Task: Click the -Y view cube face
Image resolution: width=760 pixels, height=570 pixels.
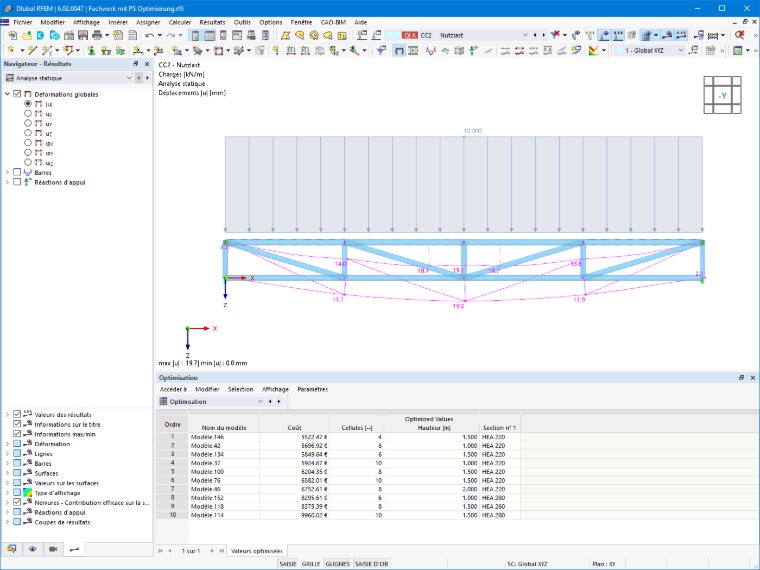Action: (723, 95)
